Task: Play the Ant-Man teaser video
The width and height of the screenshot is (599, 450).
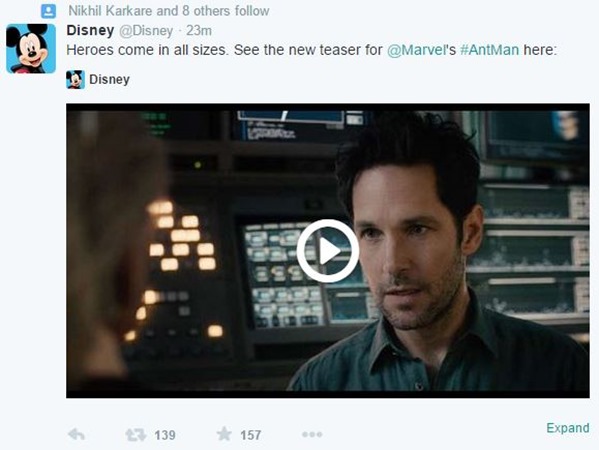Action: click(327, 251)
